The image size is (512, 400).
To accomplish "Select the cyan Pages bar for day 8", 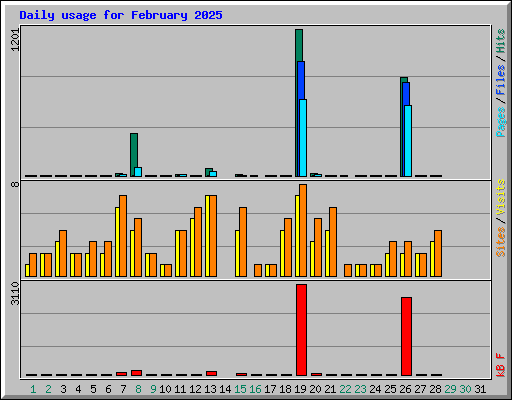I will click(138, 172).
